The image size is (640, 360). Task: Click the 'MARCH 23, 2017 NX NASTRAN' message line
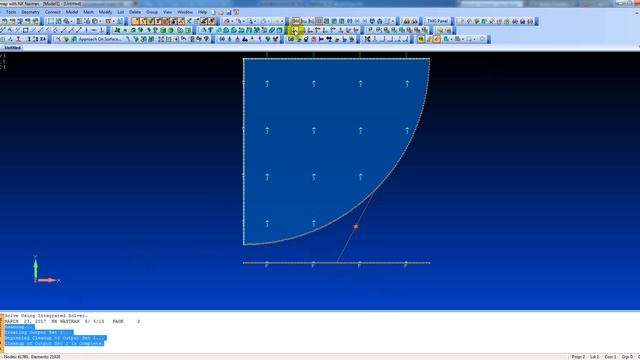pos(72,322)
